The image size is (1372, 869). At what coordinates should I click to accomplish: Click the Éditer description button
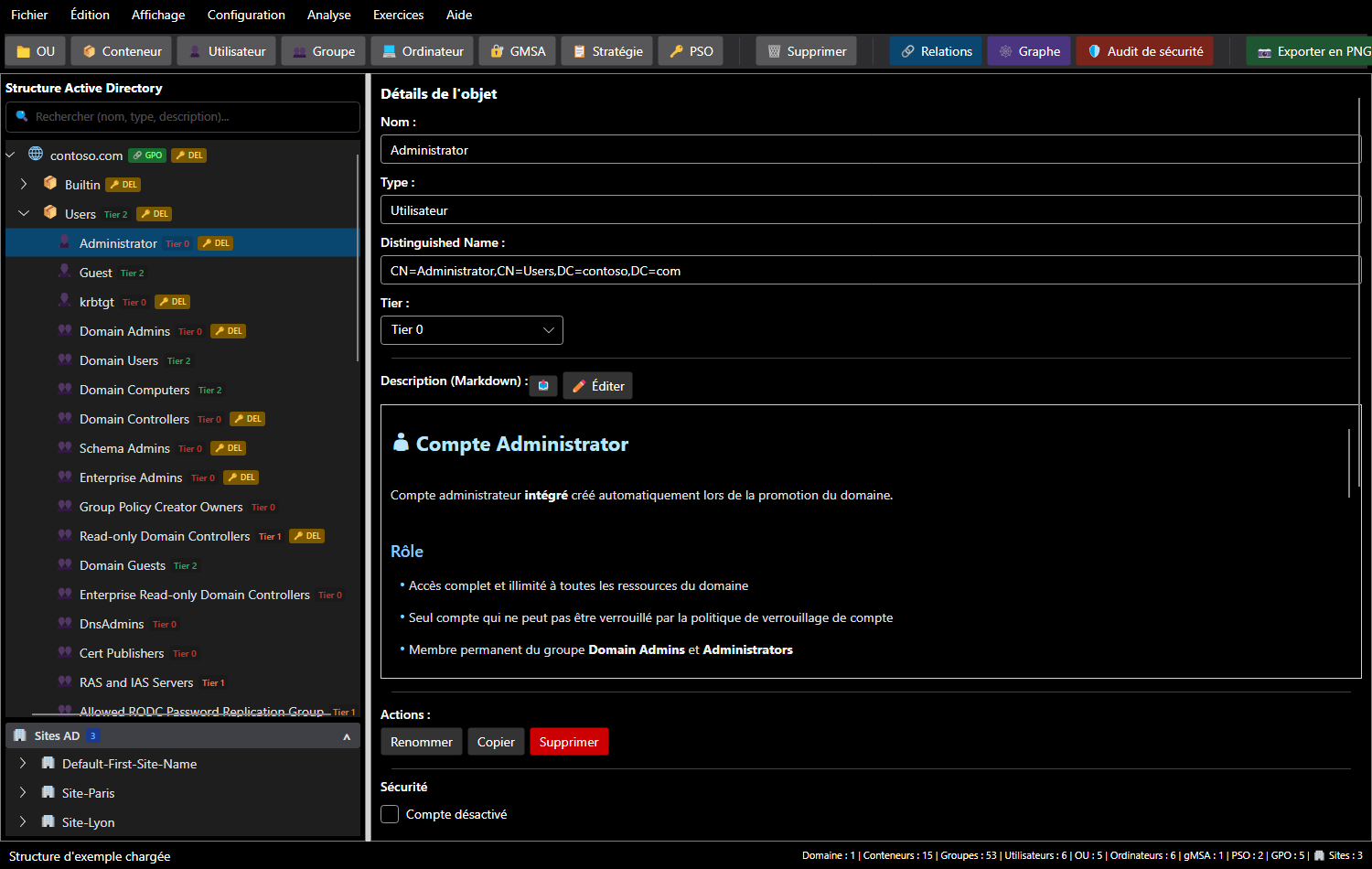coord(598,386)
